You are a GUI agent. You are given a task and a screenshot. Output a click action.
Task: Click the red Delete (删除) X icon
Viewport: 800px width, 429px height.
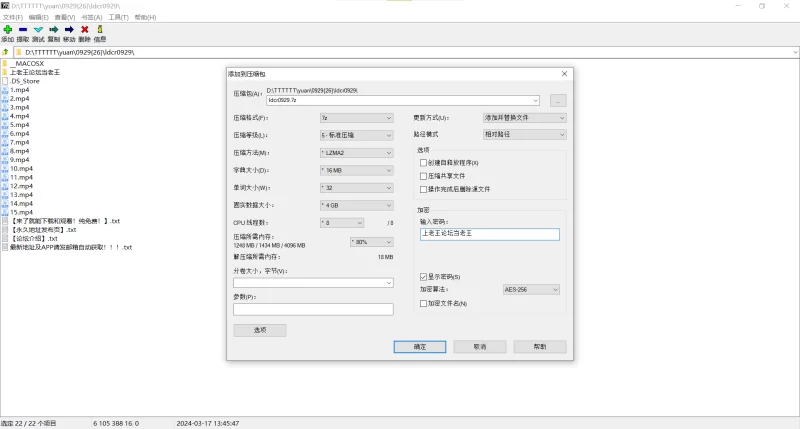(84, 30)
